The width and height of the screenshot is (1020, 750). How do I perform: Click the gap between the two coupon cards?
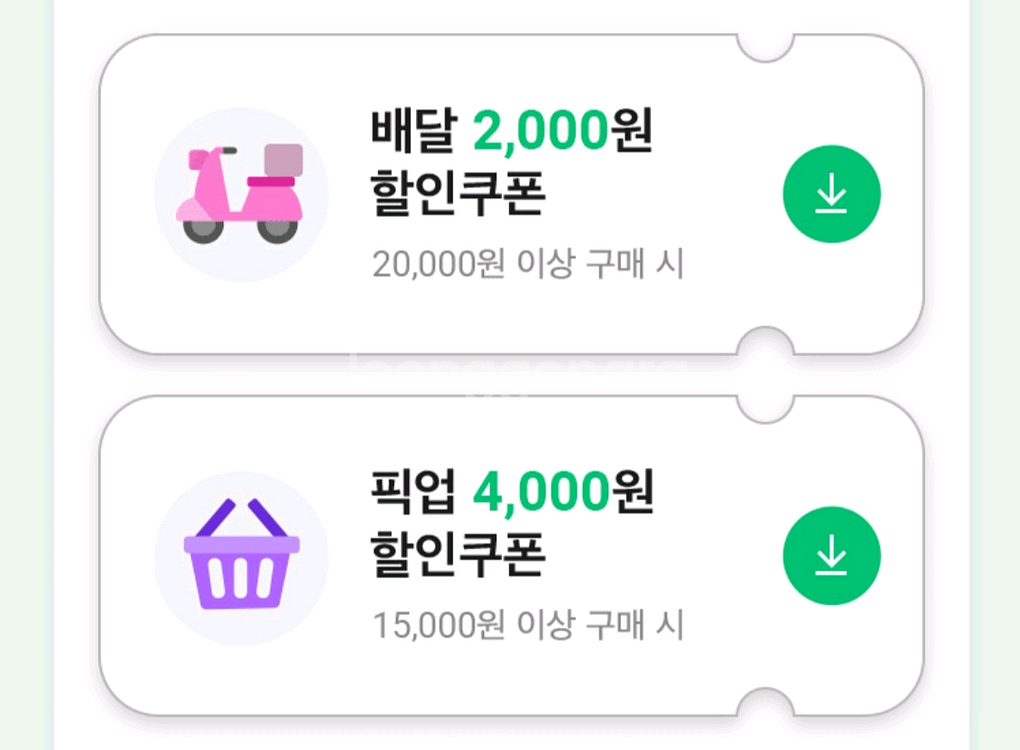tap(510, 375)
